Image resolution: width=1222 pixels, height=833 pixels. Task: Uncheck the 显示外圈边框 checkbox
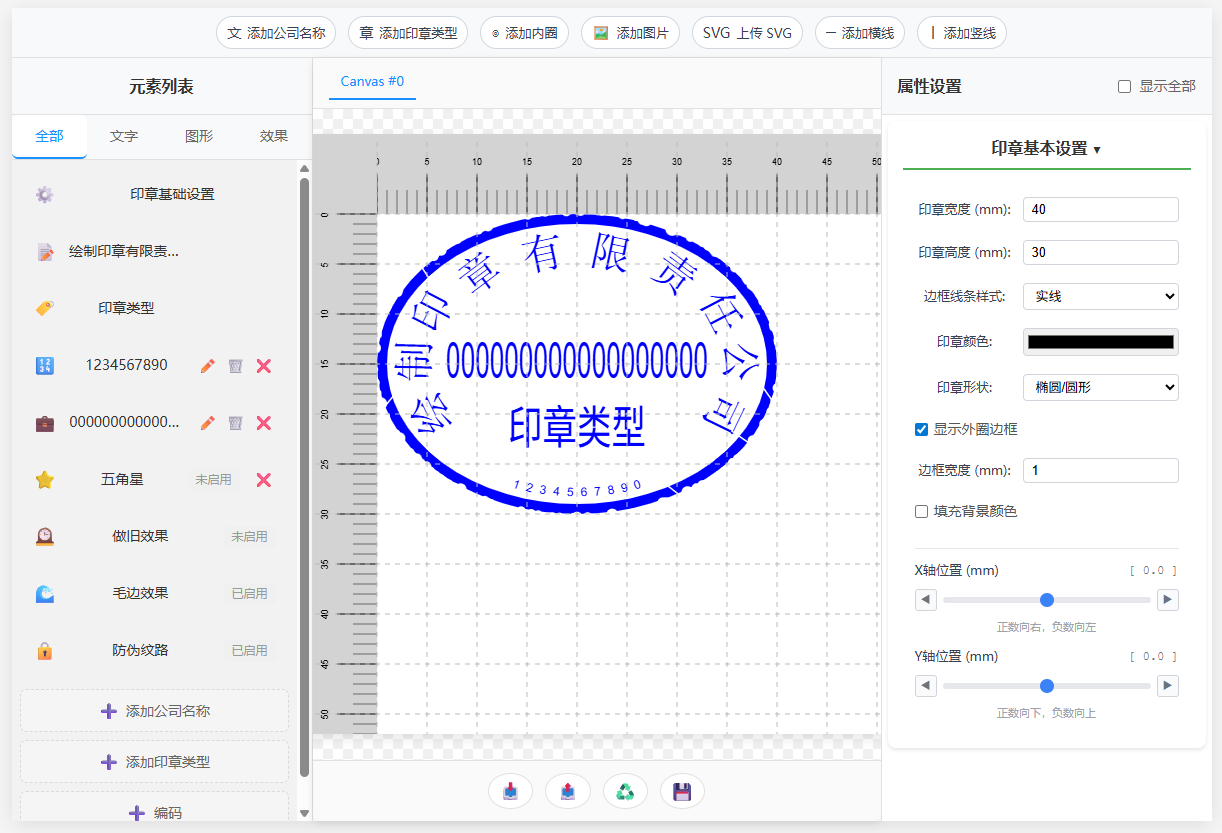click(921, 429)
